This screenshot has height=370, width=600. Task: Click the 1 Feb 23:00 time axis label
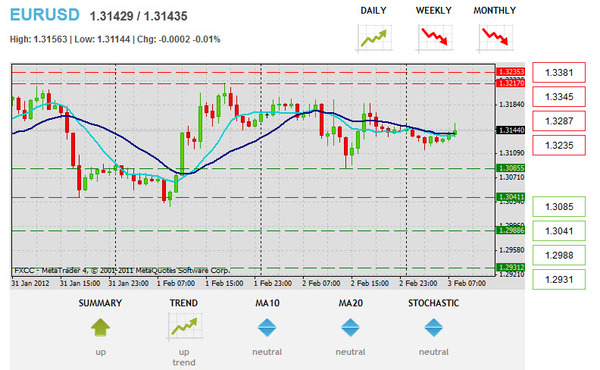(x=273, y=283)
